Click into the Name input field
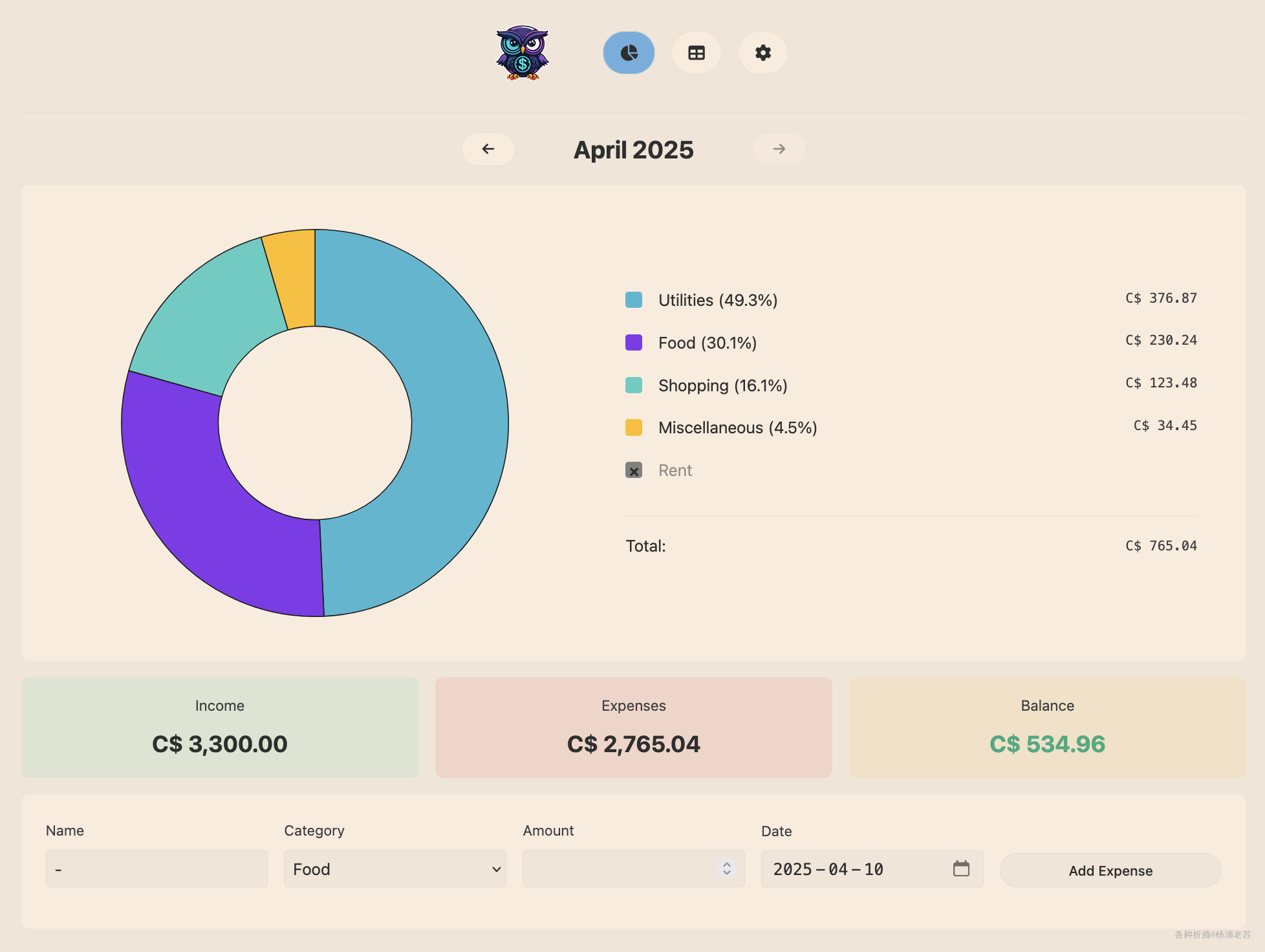 coord(157,869)
